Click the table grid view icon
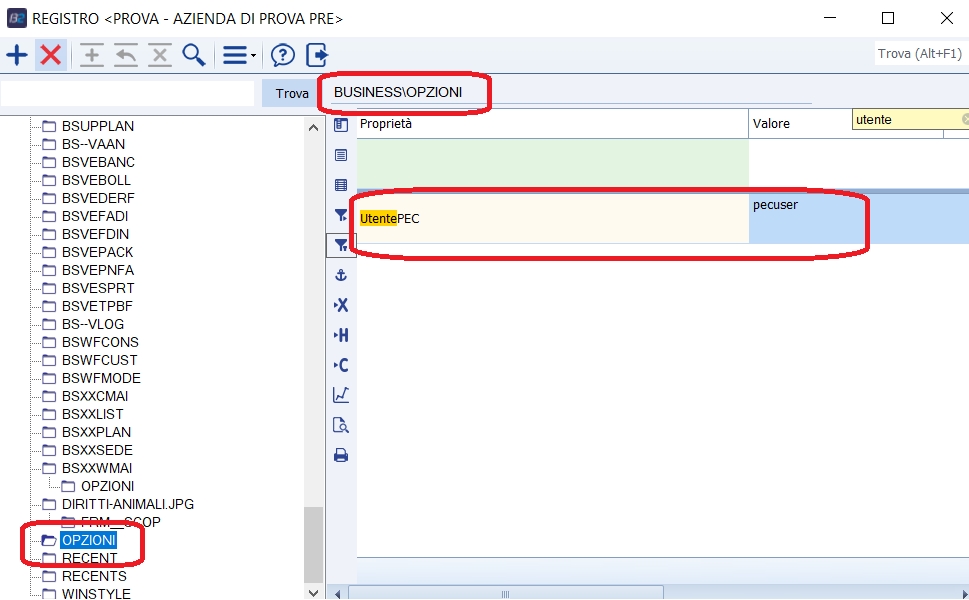Image resolution: width=969 pixels, height=600 pixels. 341,185
